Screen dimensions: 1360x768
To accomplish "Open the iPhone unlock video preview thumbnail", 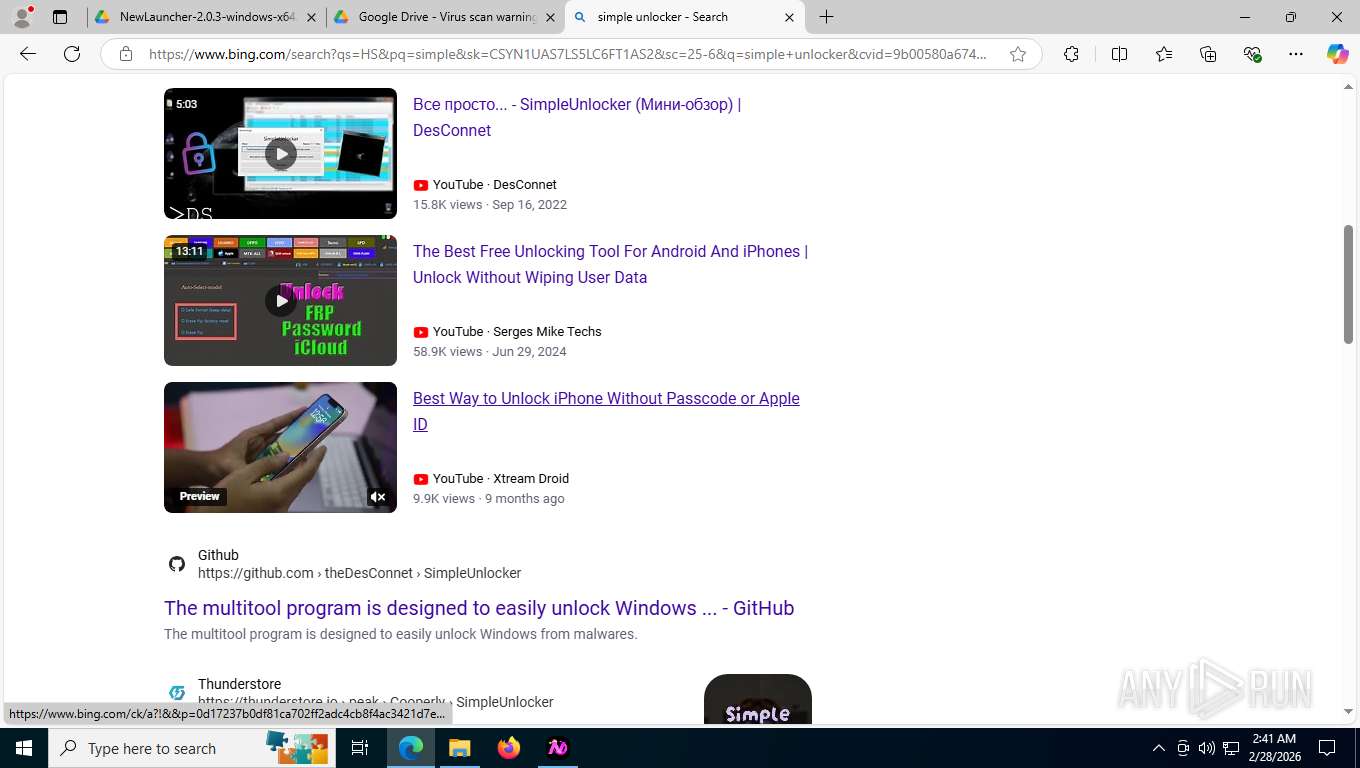I will point(280,447).
